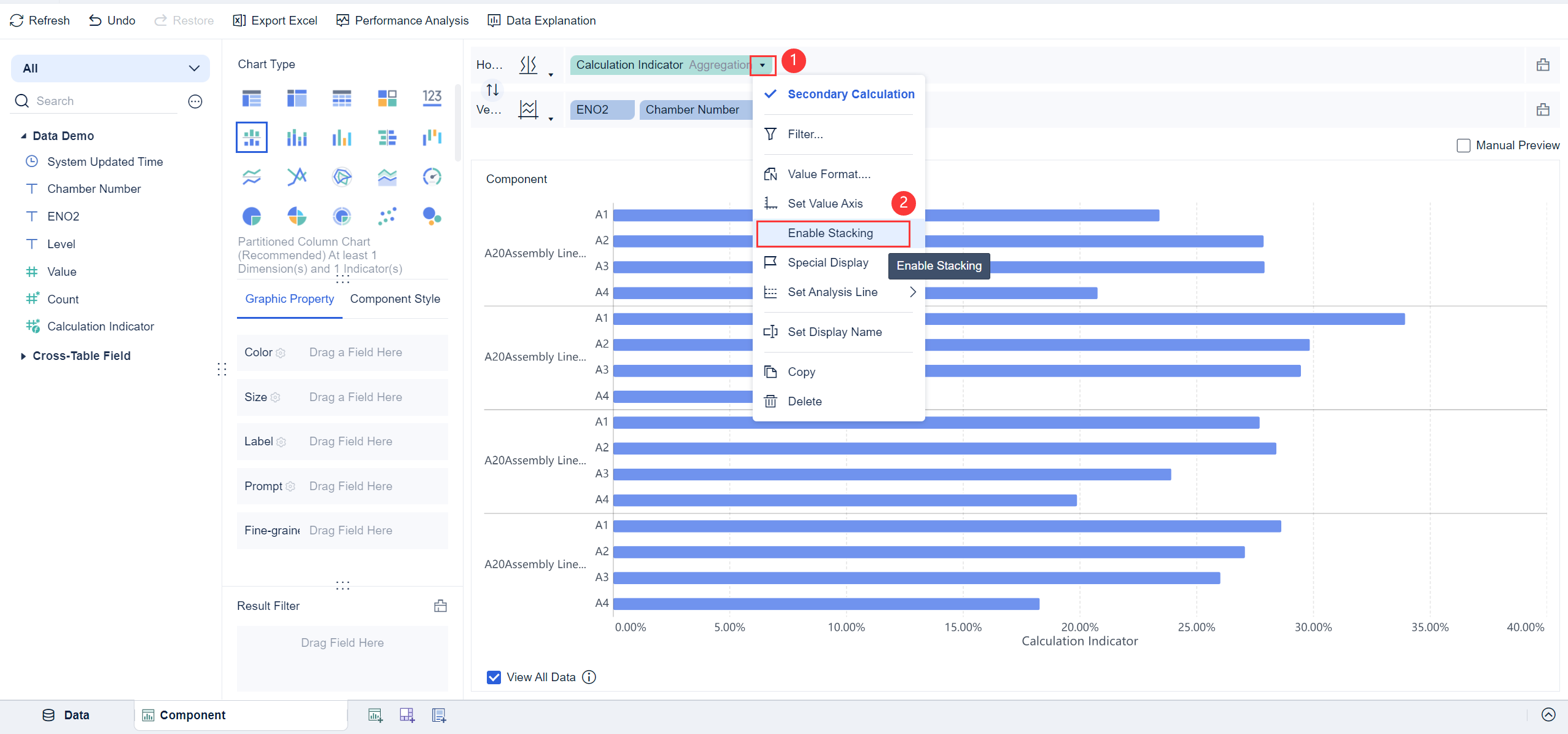Screen dimensions: 1568x734
Task: Click the add component icon in bottom bar
Action: tap(375, 715)
